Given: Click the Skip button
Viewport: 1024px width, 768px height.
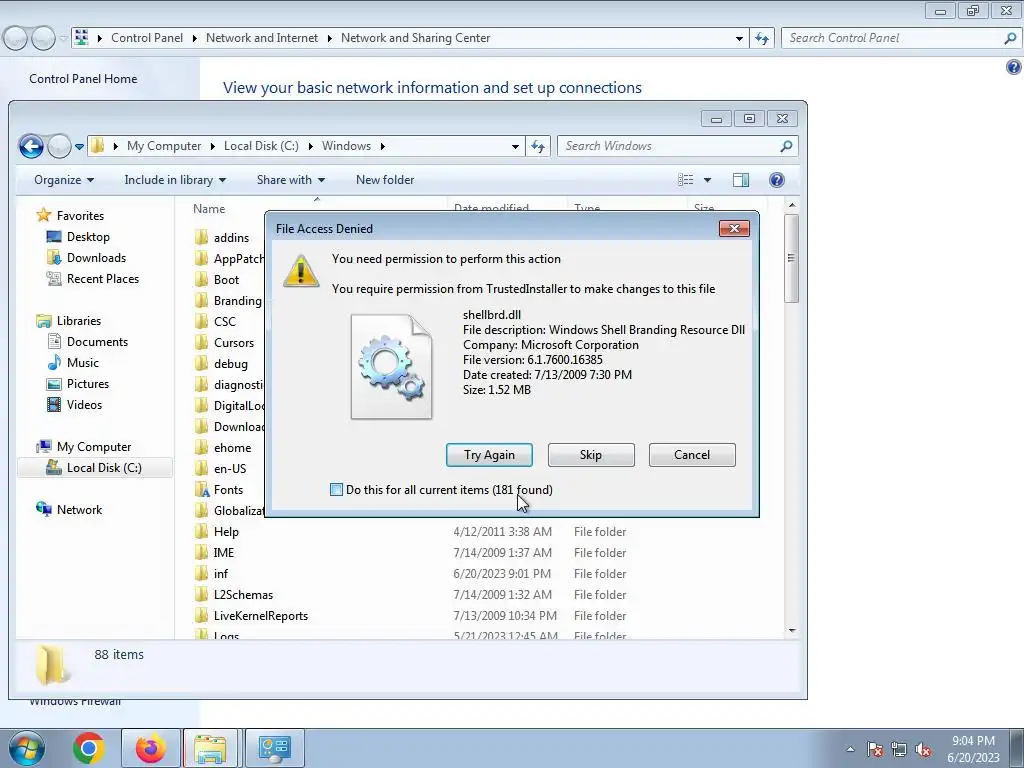Looking at the screenshot, I should point(591,455).
